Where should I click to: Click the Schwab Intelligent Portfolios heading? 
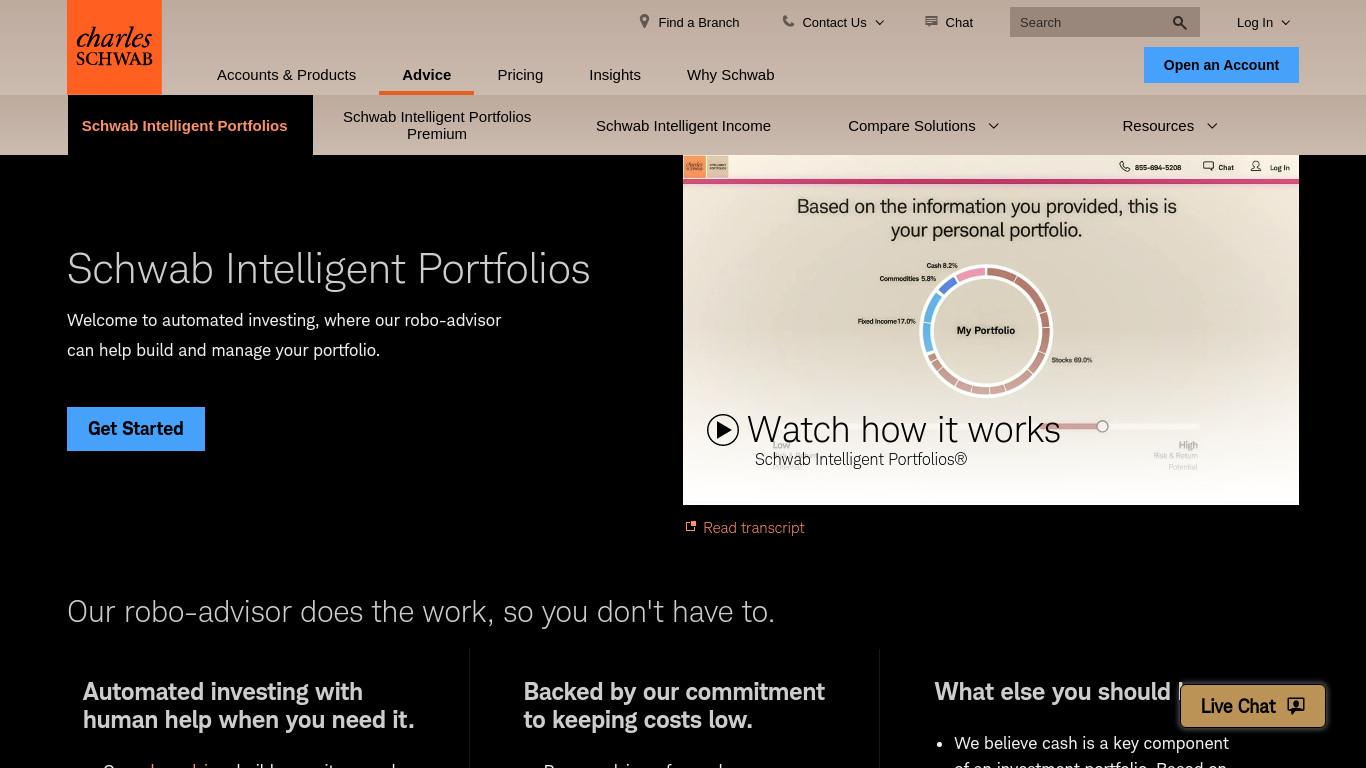pyautogui.click(x=329, y=269)
